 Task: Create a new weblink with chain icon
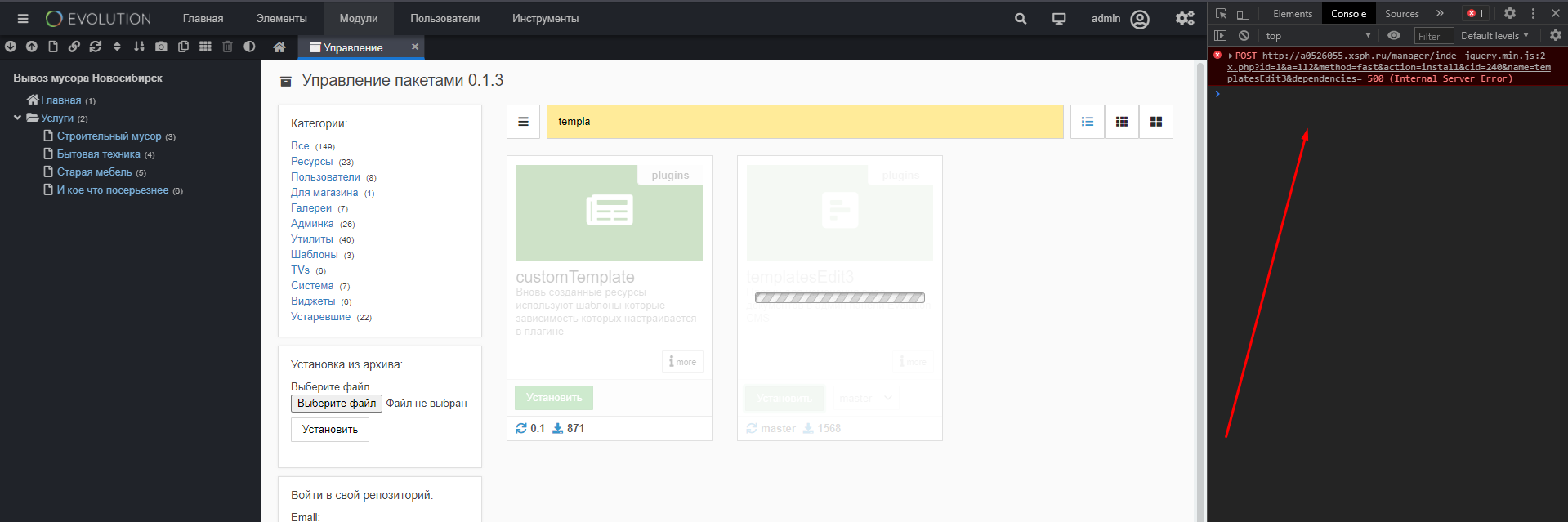click(74, 47)
